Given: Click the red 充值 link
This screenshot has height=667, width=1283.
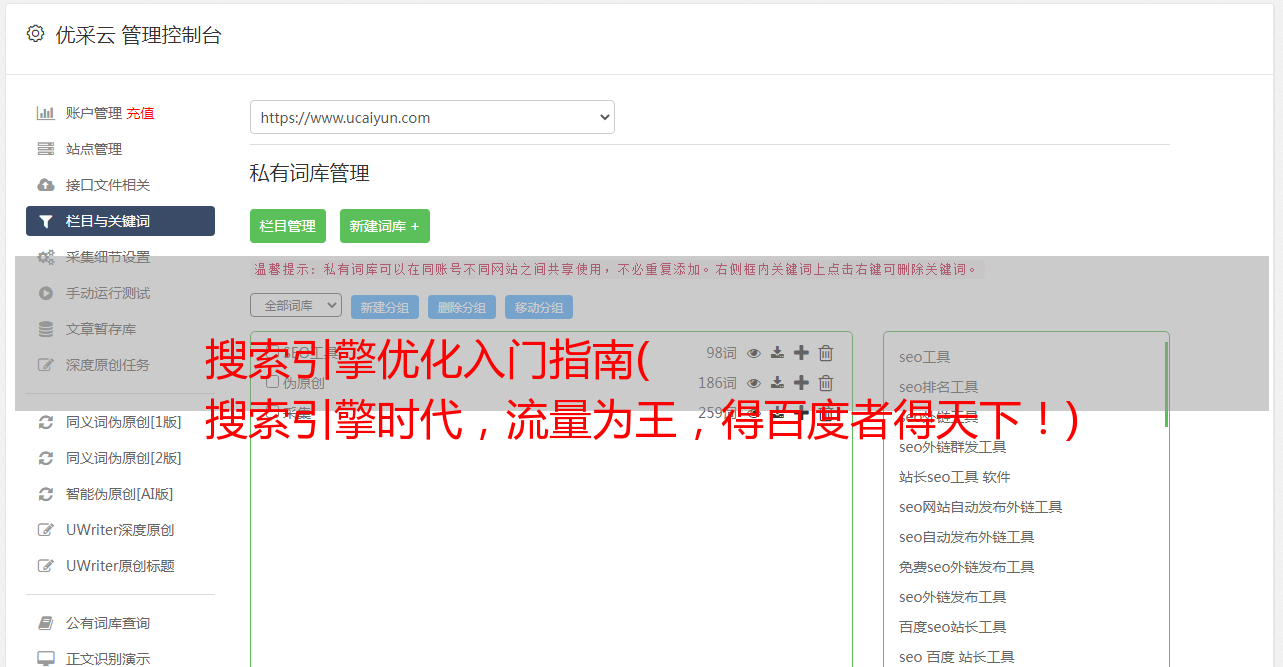Looking at the screenshot, I should click(140, 113).
